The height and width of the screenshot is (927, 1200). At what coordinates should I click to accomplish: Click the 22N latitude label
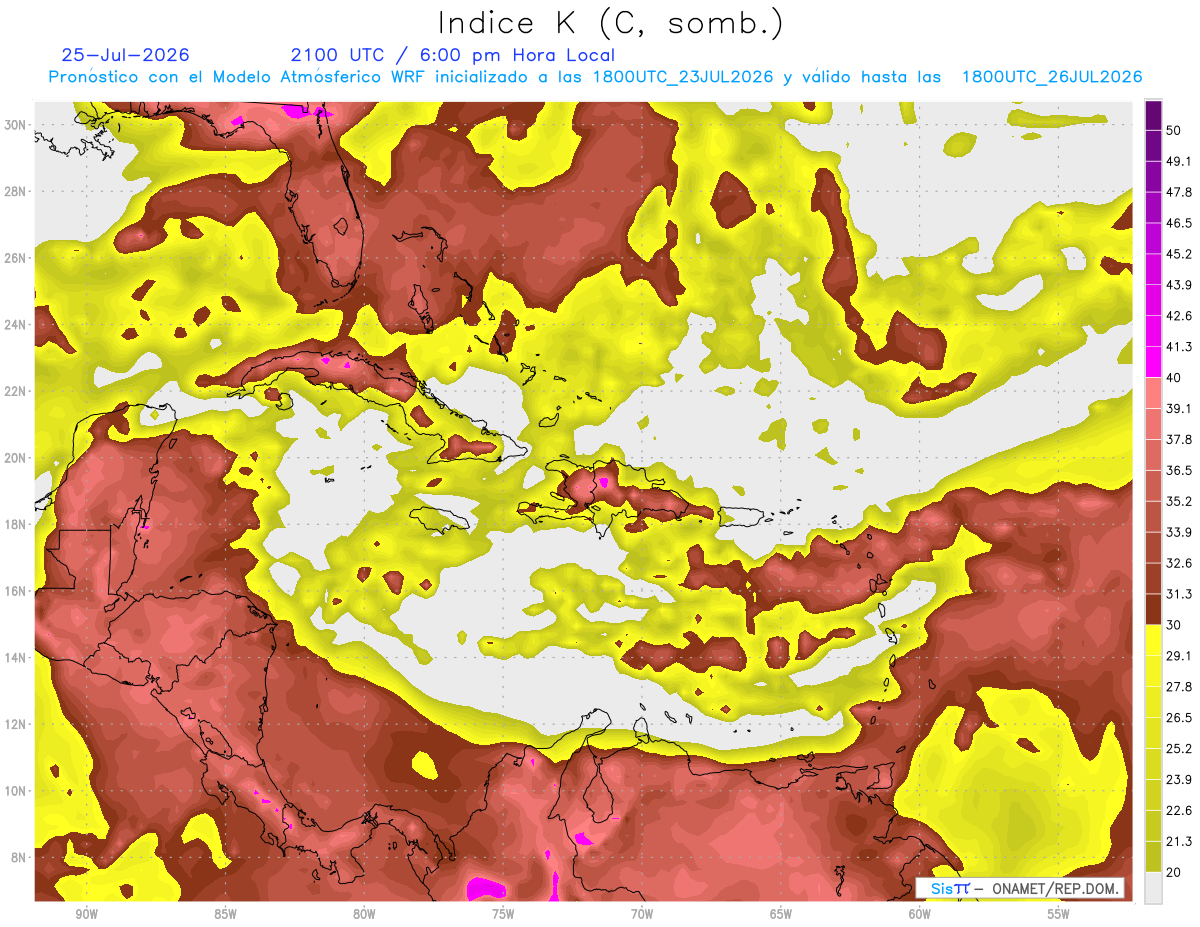[17, 391]
